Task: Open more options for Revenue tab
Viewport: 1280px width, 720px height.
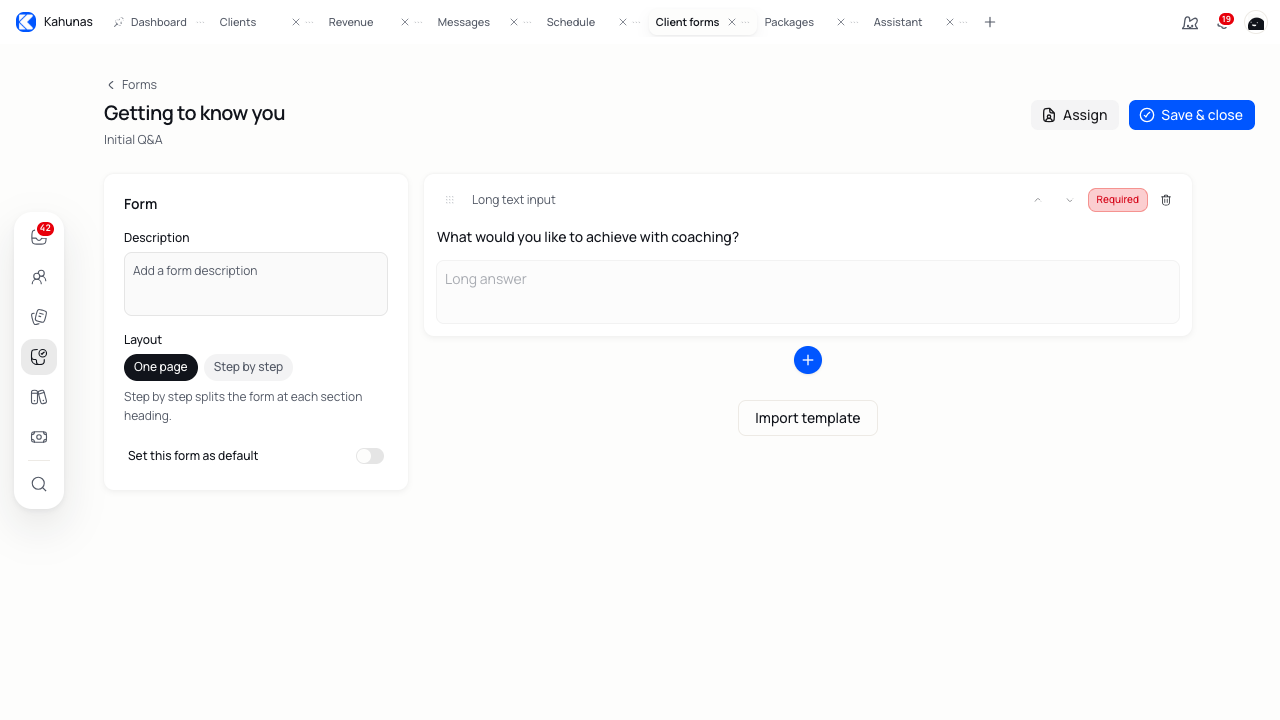Action: pos(418,22)
